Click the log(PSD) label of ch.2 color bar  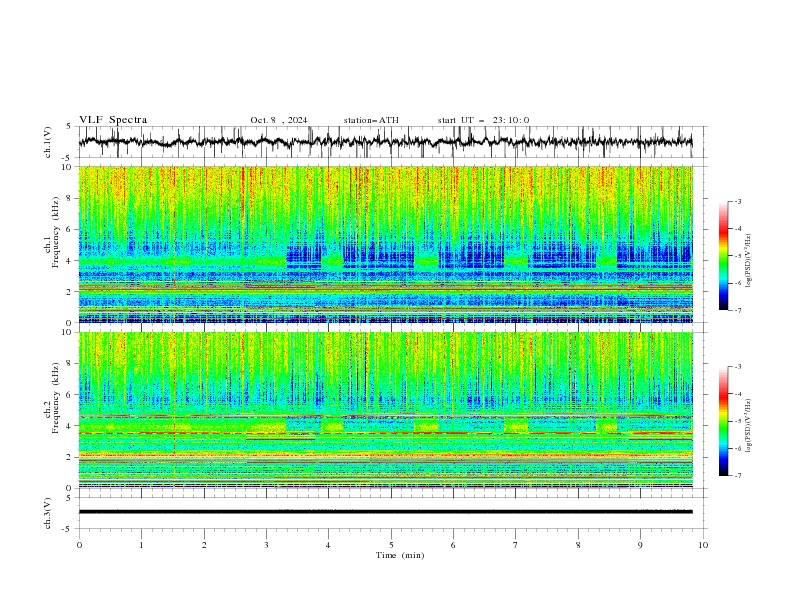(749, 426)
